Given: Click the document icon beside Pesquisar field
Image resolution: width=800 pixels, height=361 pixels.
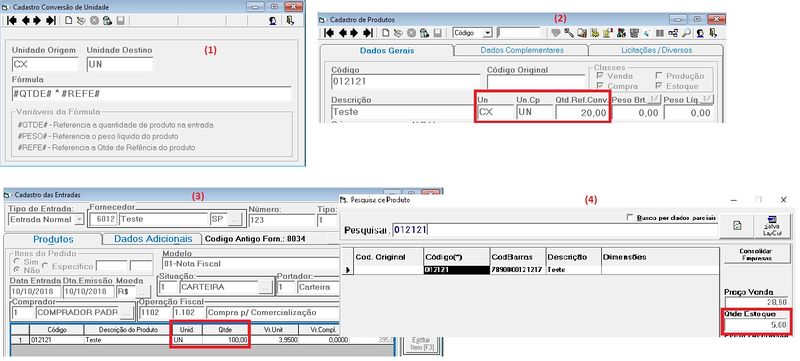Looking at the screenshot, I should tap(737, 226).
